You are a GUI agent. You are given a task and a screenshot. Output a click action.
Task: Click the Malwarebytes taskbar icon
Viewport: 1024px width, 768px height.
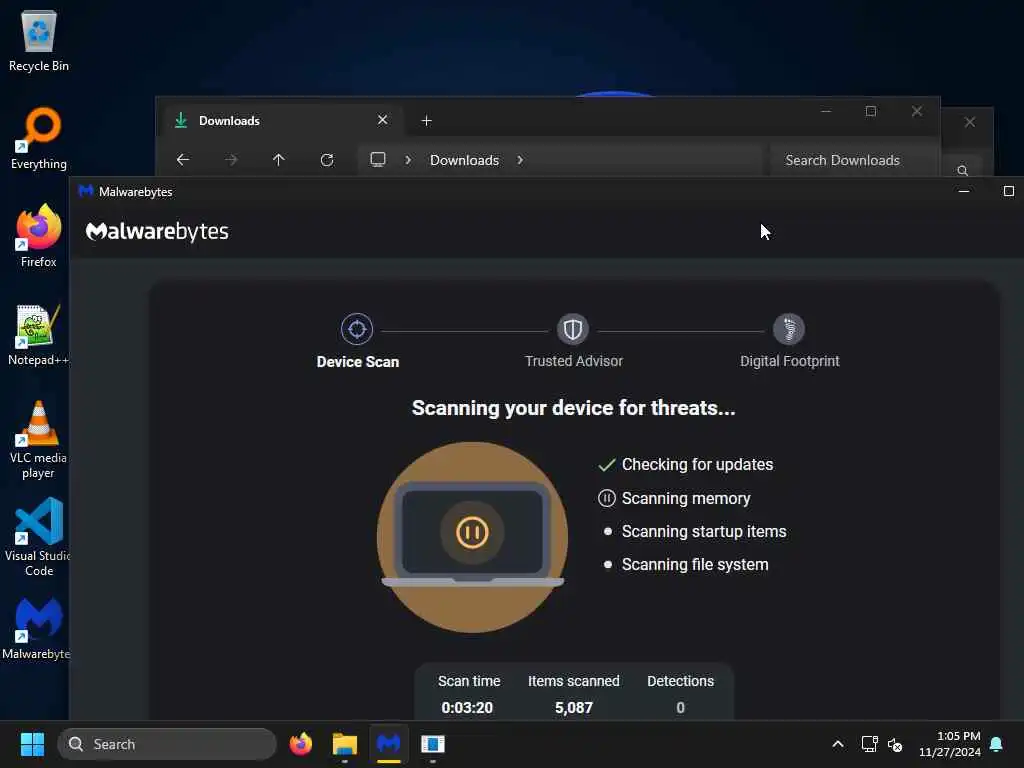tap(389, 744)
